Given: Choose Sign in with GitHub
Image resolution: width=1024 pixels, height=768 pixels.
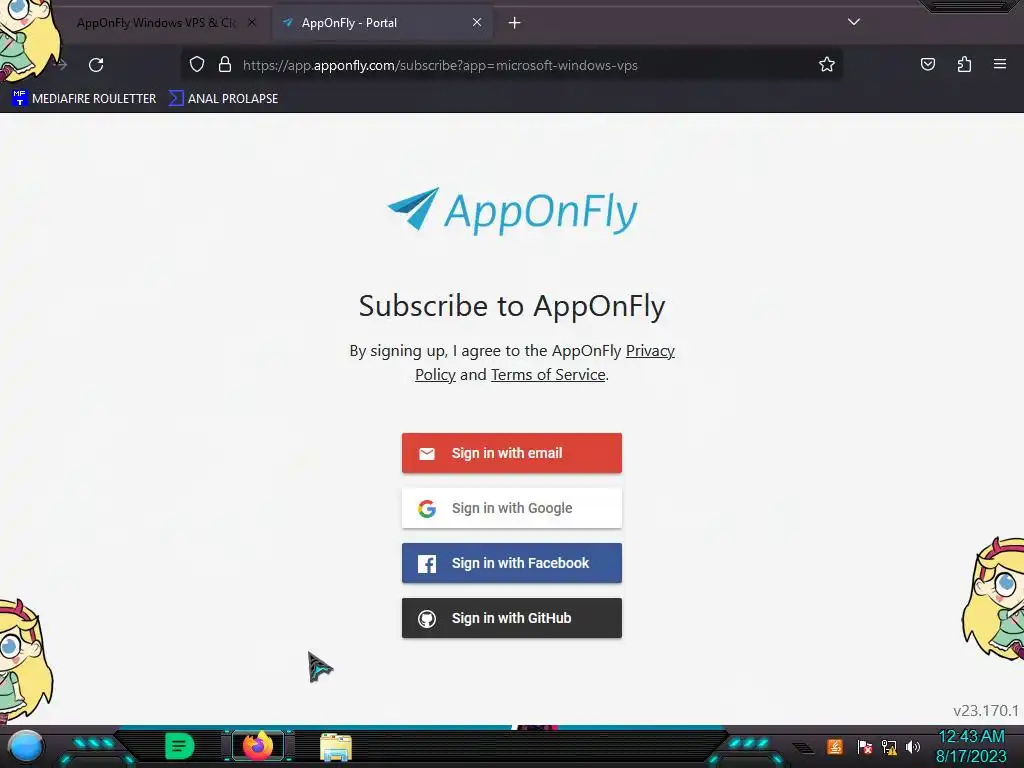Looking at the screenshot, I should tap(512, 618).
